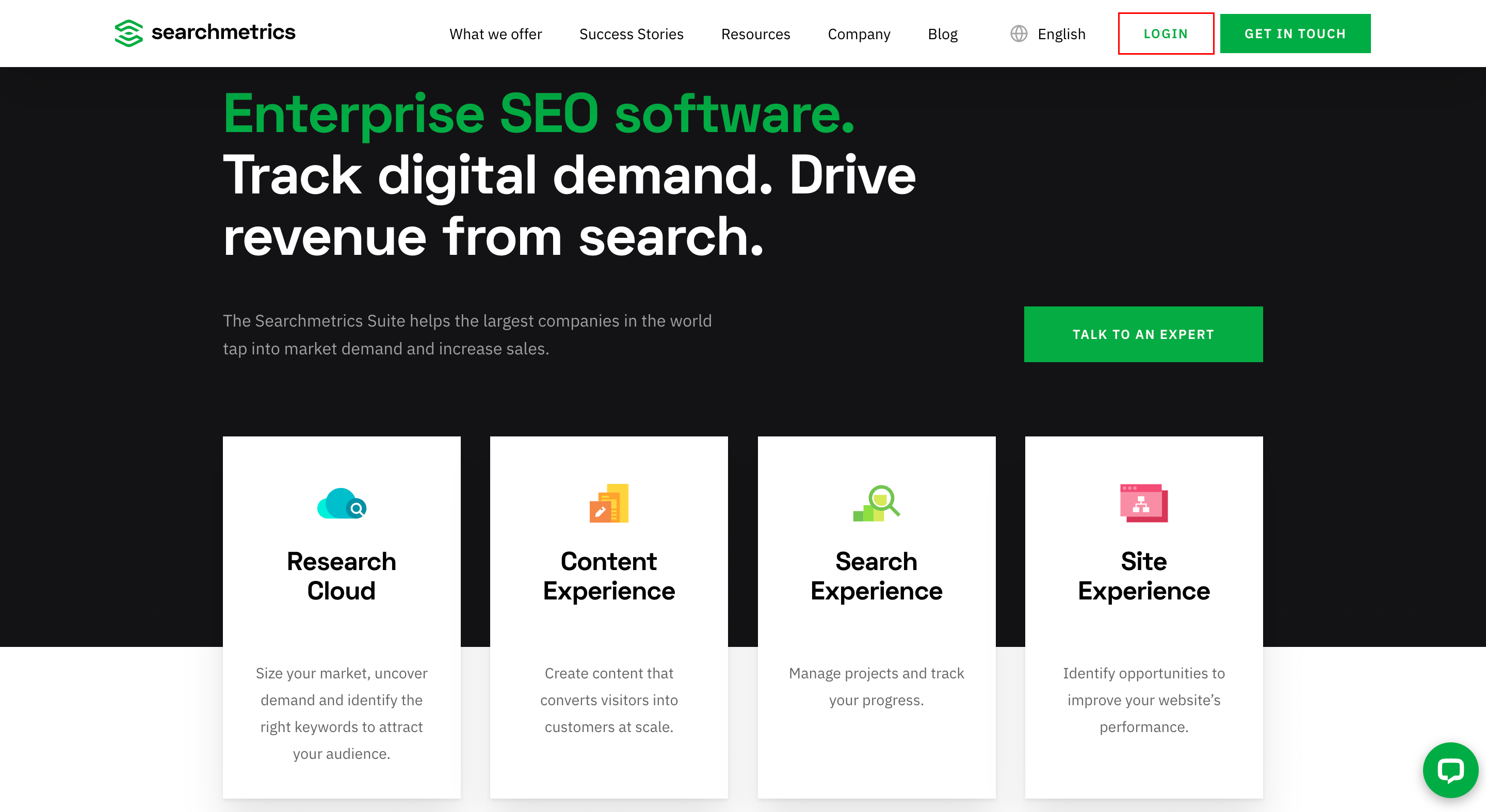The image size is (1486, 812).
Task: Open the live chat bubble widget
Action: tap(1450, 770)
